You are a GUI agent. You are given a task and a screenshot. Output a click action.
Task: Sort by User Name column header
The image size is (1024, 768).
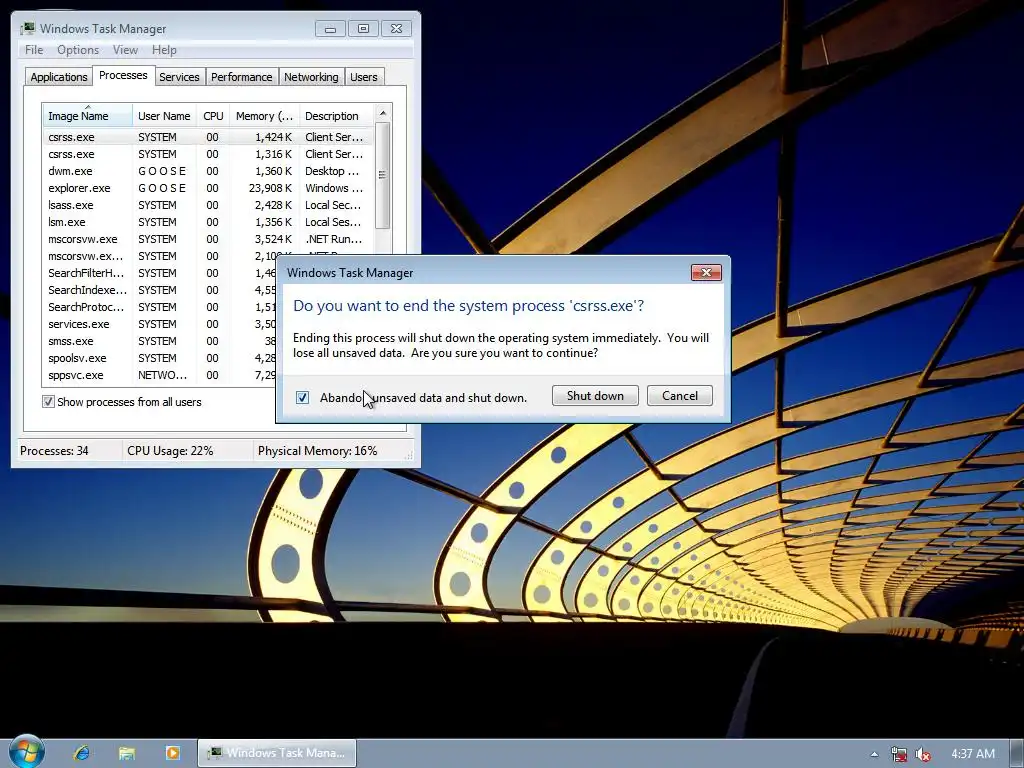(x=164, y=116)
